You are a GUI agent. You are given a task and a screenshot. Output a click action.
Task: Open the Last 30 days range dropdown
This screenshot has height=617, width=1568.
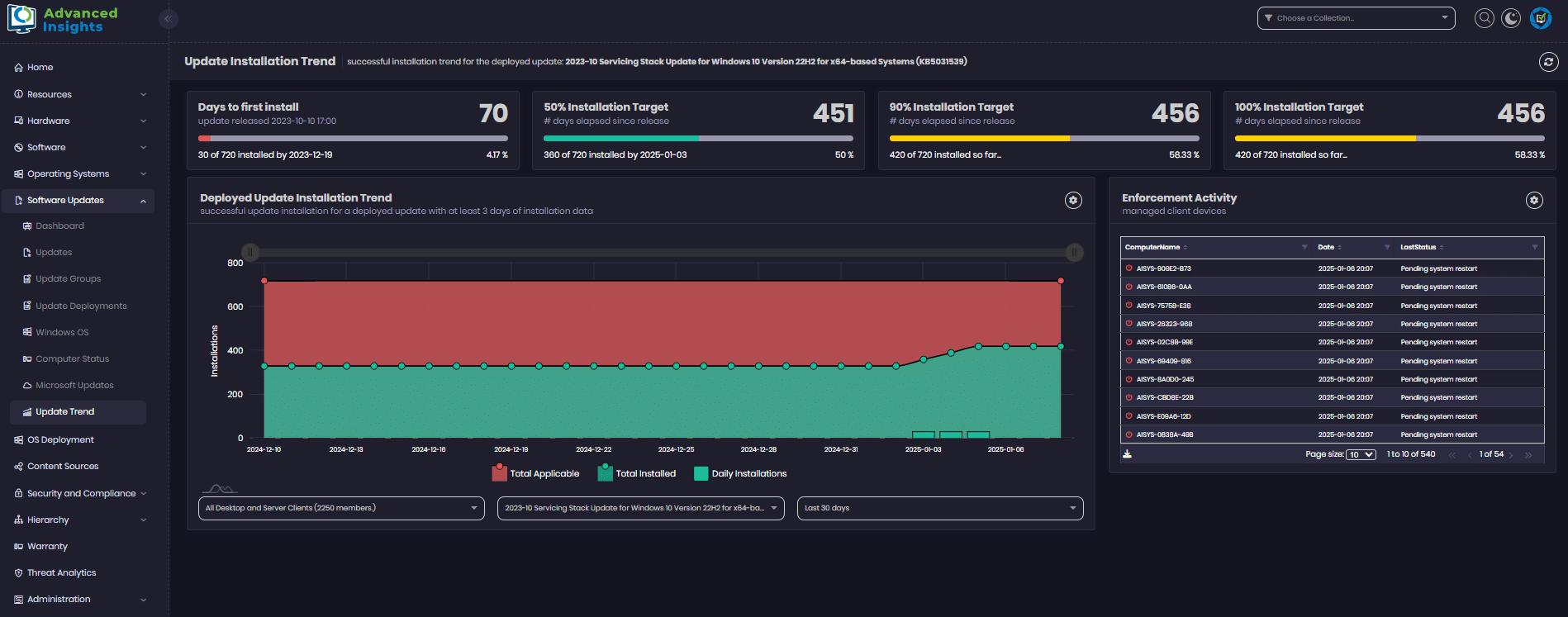click(939, 508)
